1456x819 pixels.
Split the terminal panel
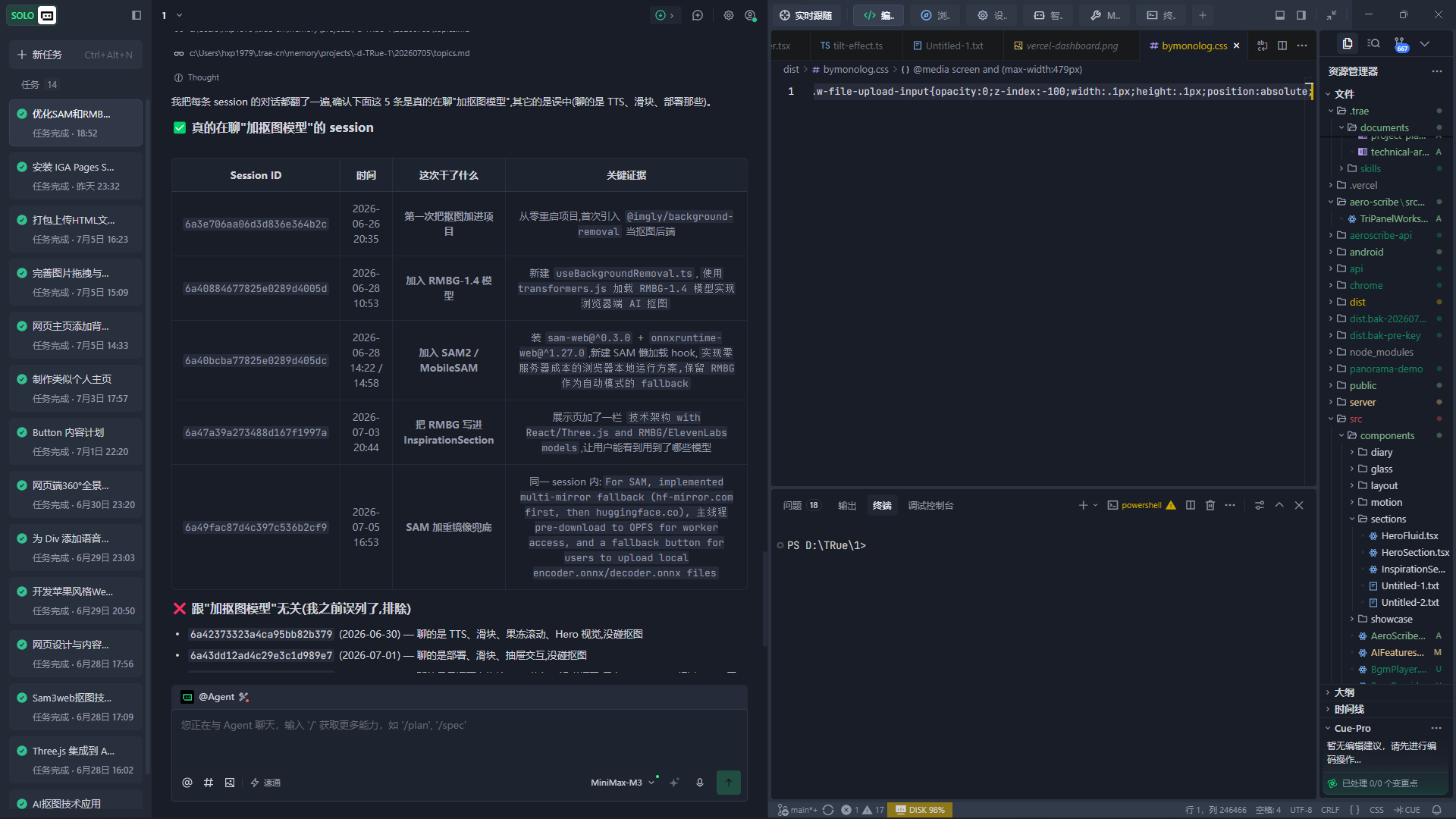click(1191, 505)
